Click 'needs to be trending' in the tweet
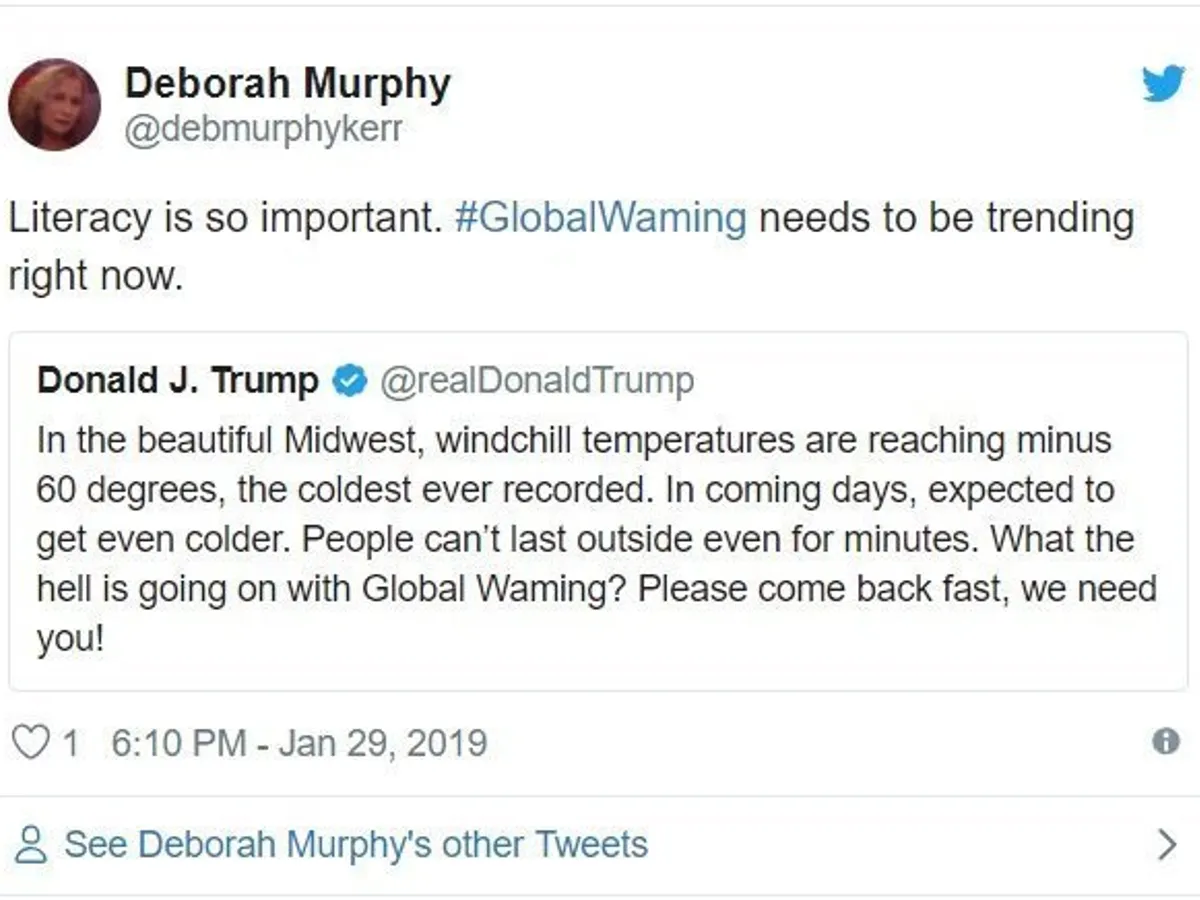The height and width of the screenshot is (900, 1200). 945,218
